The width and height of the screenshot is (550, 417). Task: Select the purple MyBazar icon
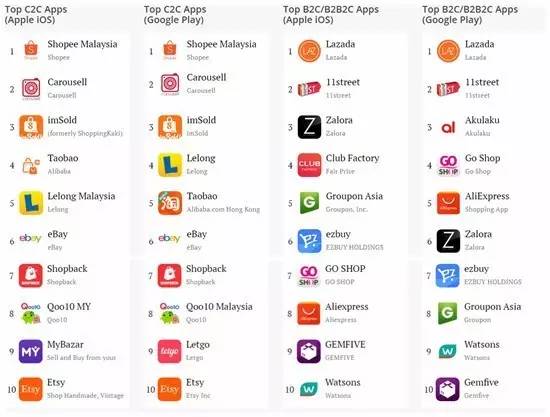click(x=31, y=351)
